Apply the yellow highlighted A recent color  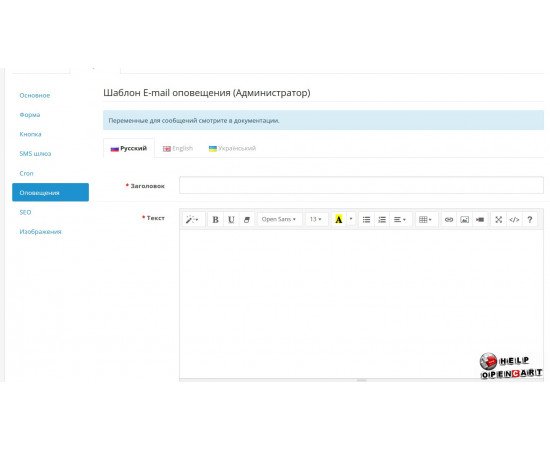[x=338, y=220]
